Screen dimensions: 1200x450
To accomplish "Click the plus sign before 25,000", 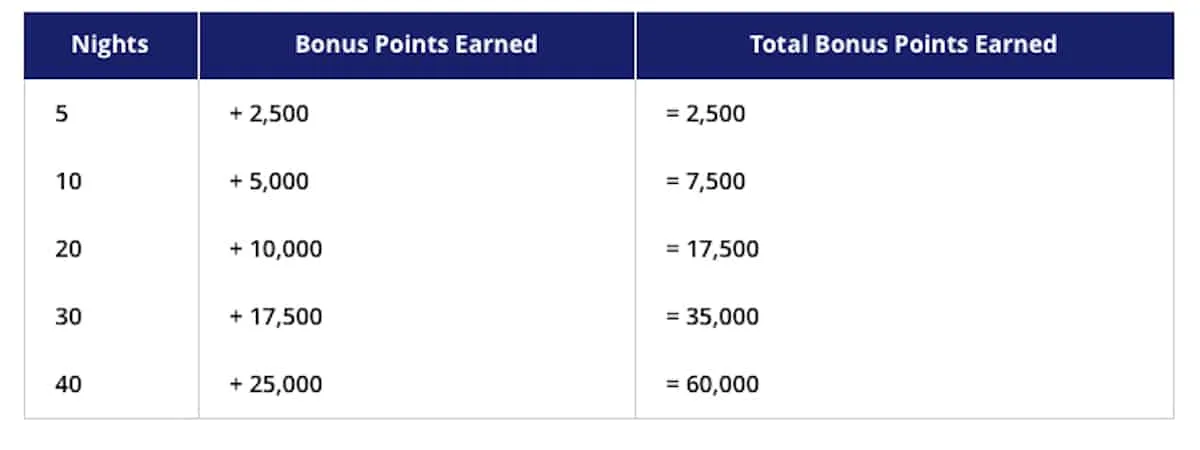I will tap(236, 385).
